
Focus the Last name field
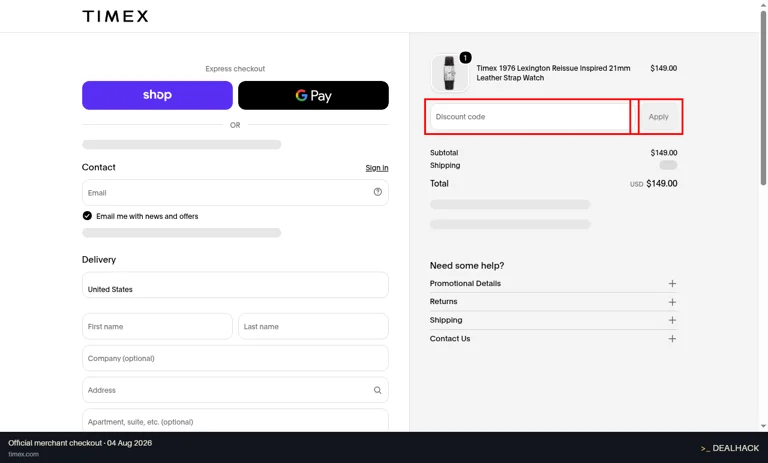click(x=313, y=326)
